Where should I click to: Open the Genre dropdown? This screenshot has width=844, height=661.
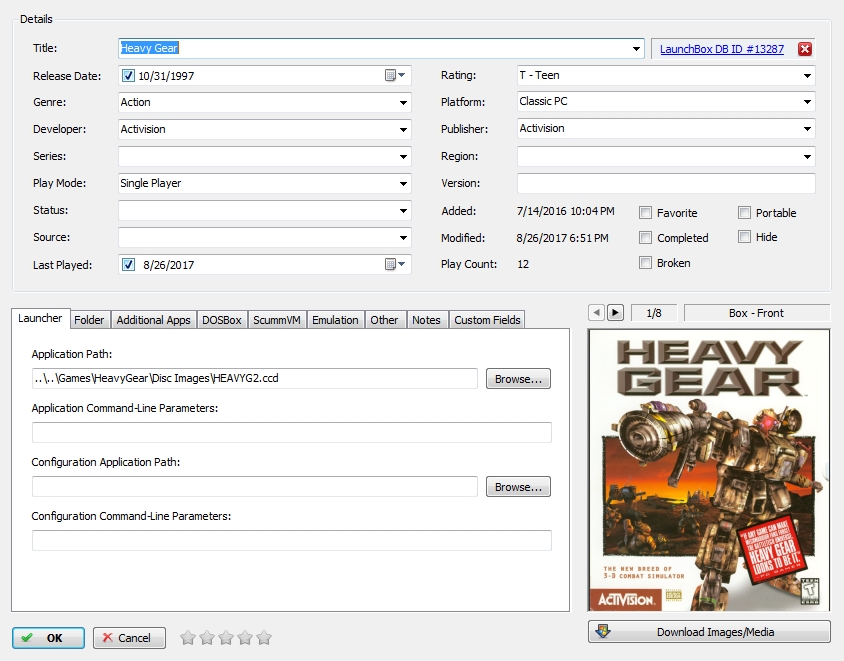(x=403, y=102)
